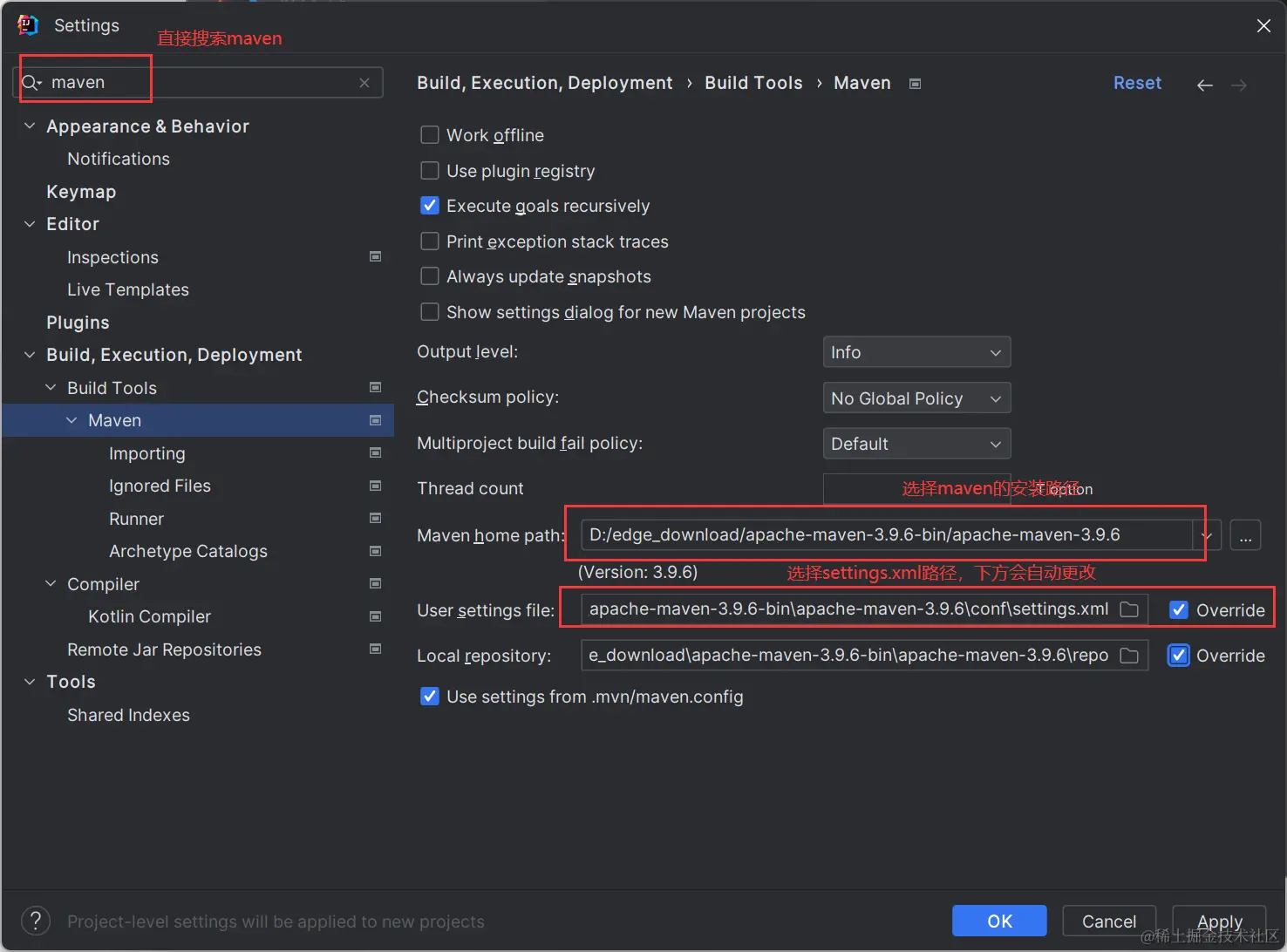Click the search magnifier icon

(31, 83)
